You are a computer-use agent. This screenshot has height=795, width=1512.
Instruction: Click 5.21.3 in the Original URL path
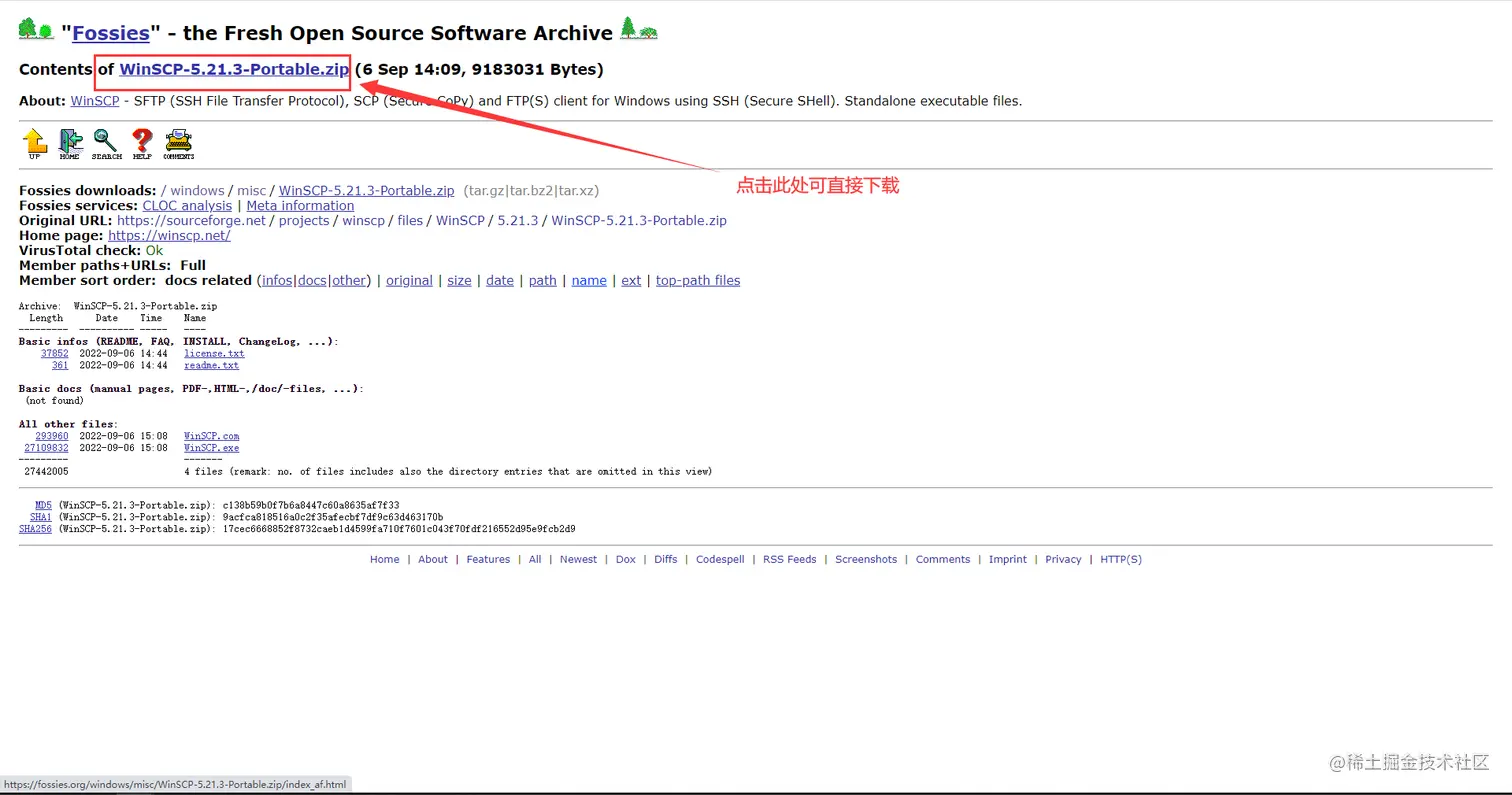(518, 221)
